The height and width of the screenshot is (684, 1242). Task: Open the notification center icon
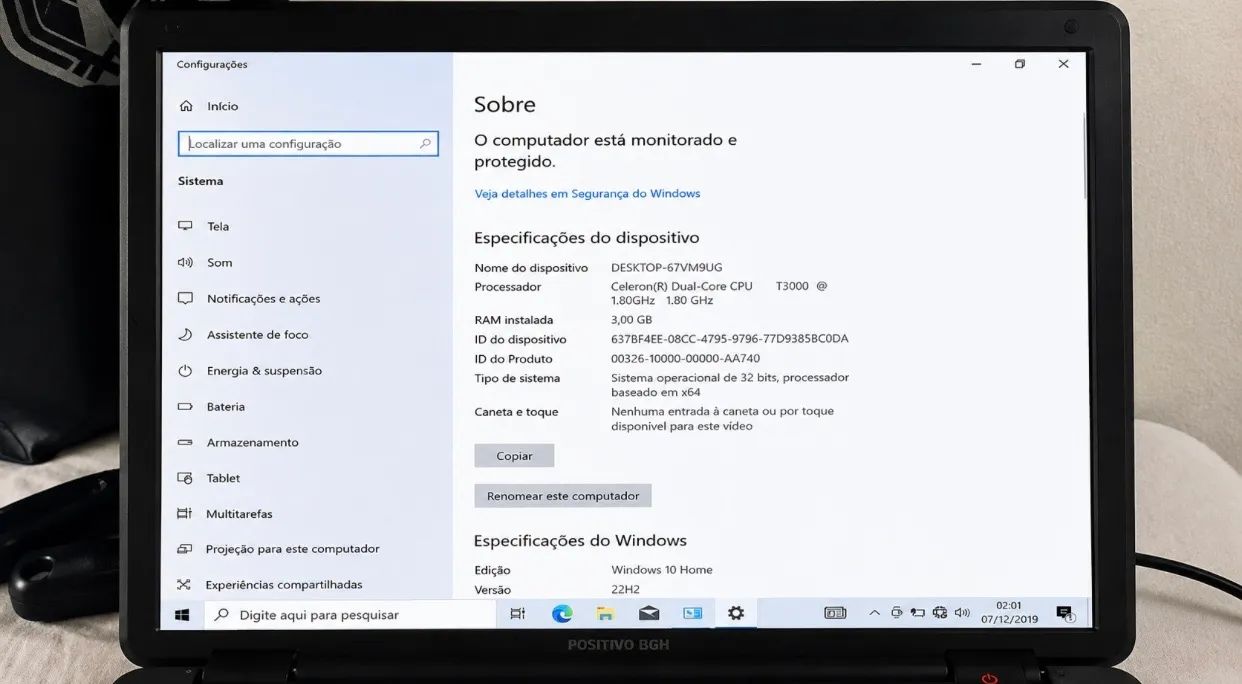point(1065,614)
